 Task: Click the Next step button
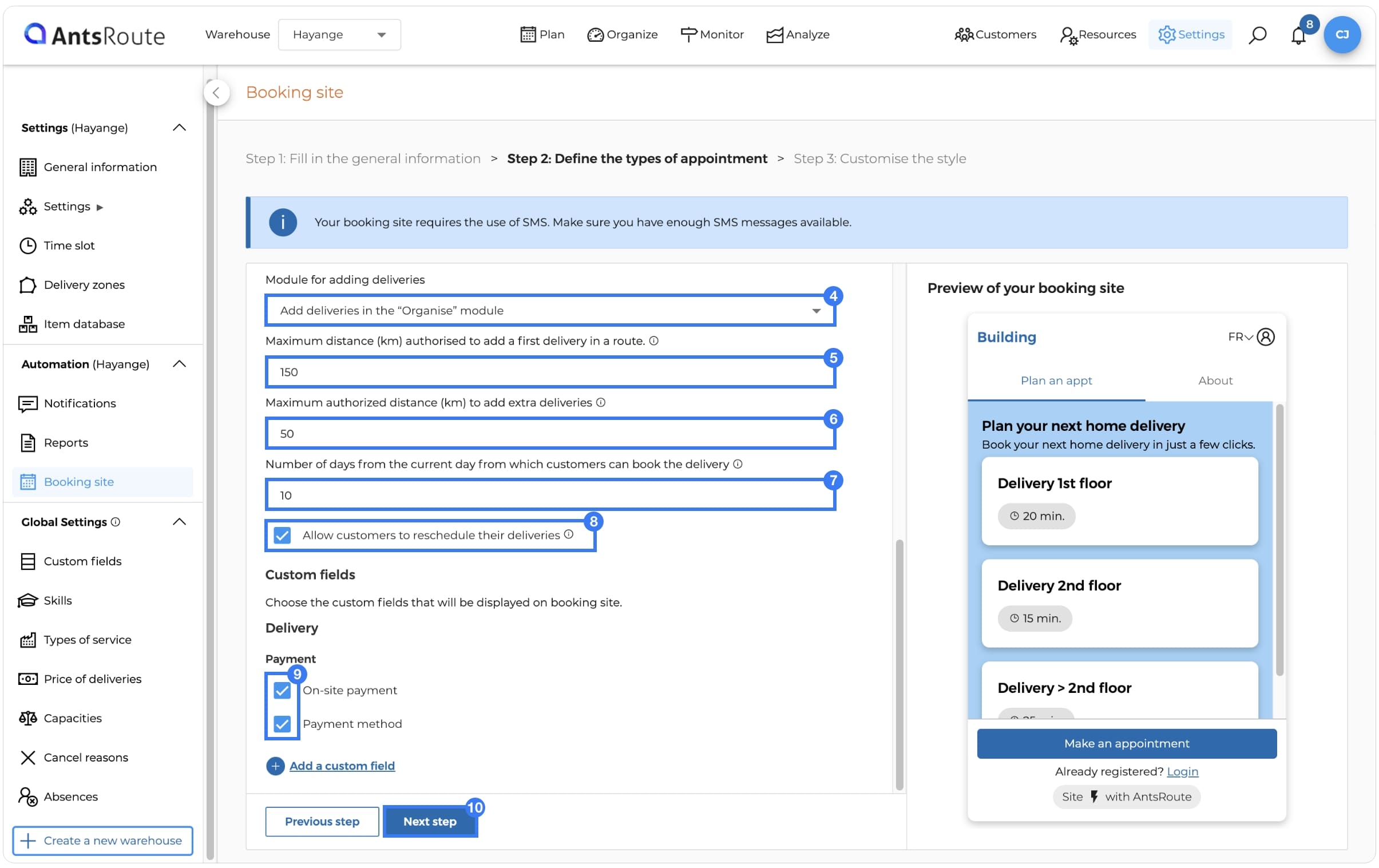pyautogui.click(x=430, y=822)
